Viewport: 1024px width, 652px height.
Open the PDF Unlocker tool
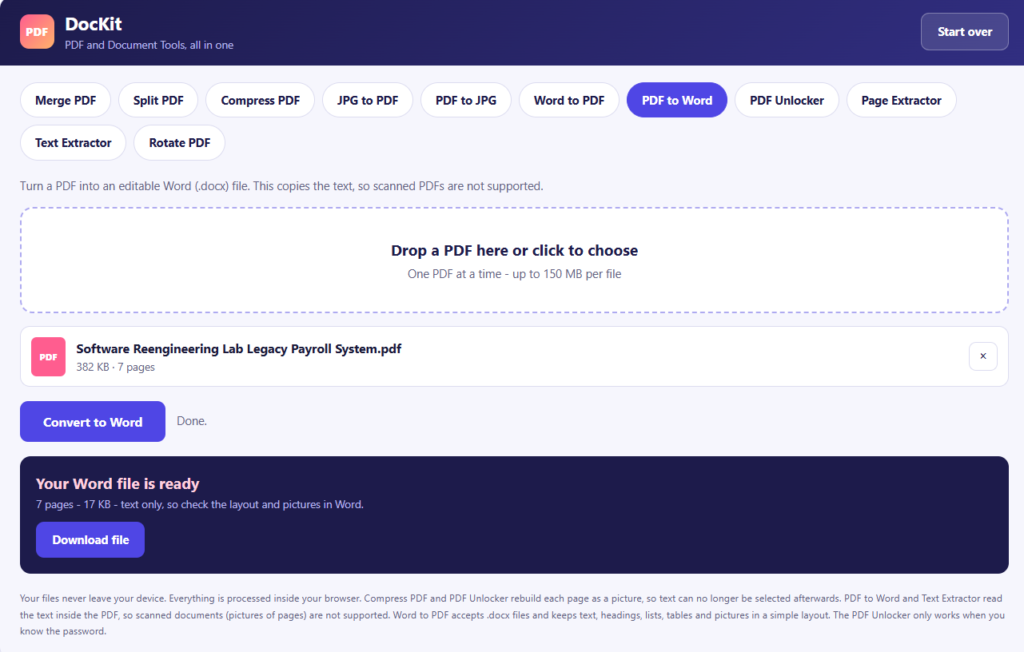[x=786, y=100]
